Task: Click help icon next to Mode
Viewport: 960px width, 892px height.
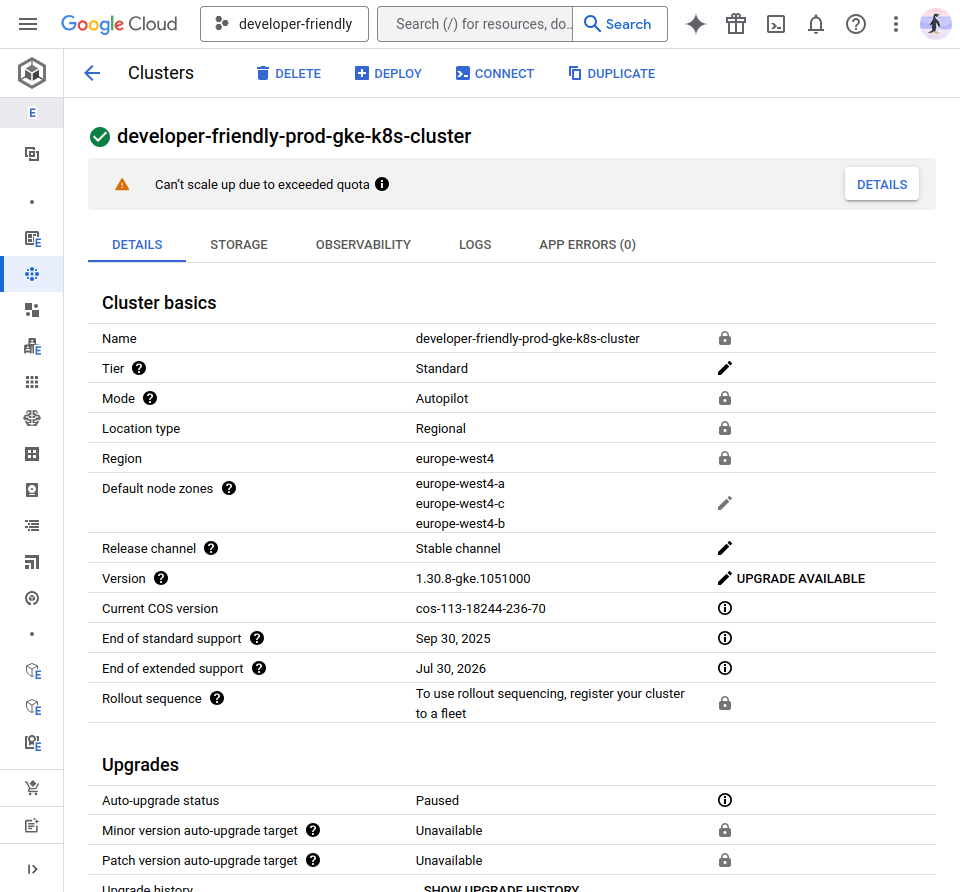Action: (150, 398)
